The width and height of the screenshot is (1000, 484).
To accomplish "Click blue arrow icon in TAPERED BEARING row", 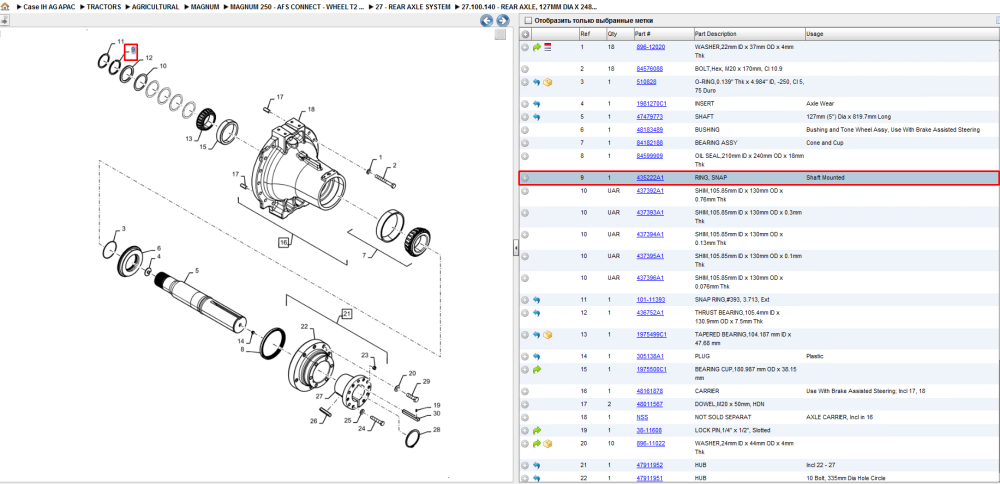I will (x=537, y=335).
